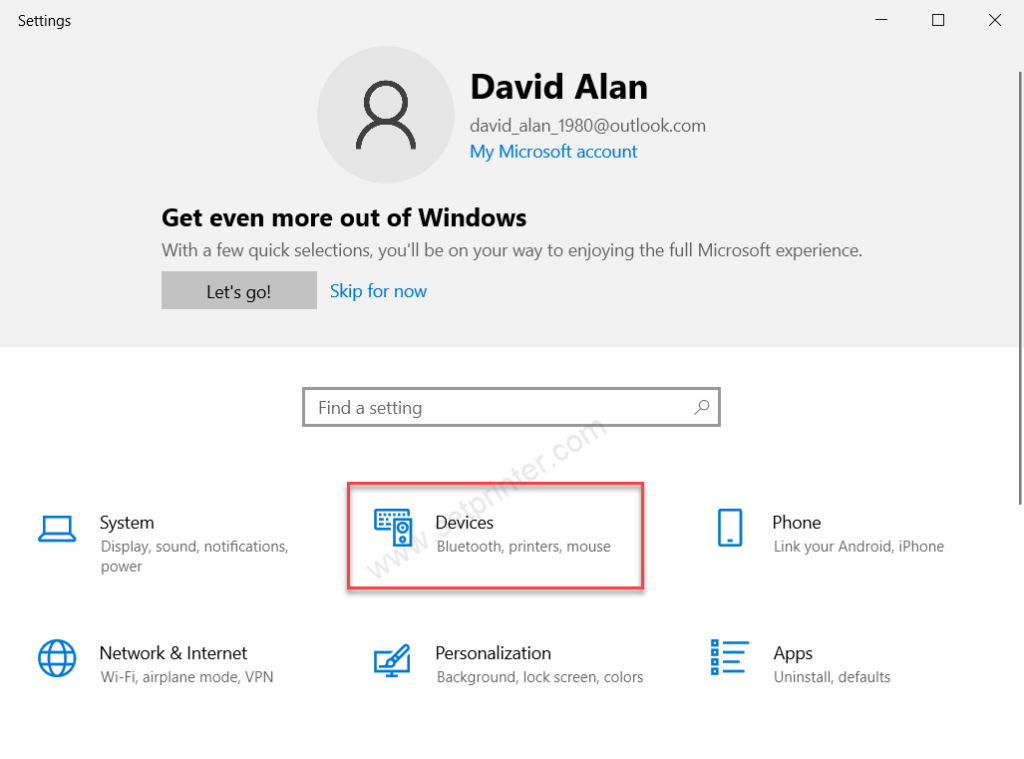Click the Devices keyboard and speaker icon
The width and height of the screenshot is (1024, 759).
(393, 527)
